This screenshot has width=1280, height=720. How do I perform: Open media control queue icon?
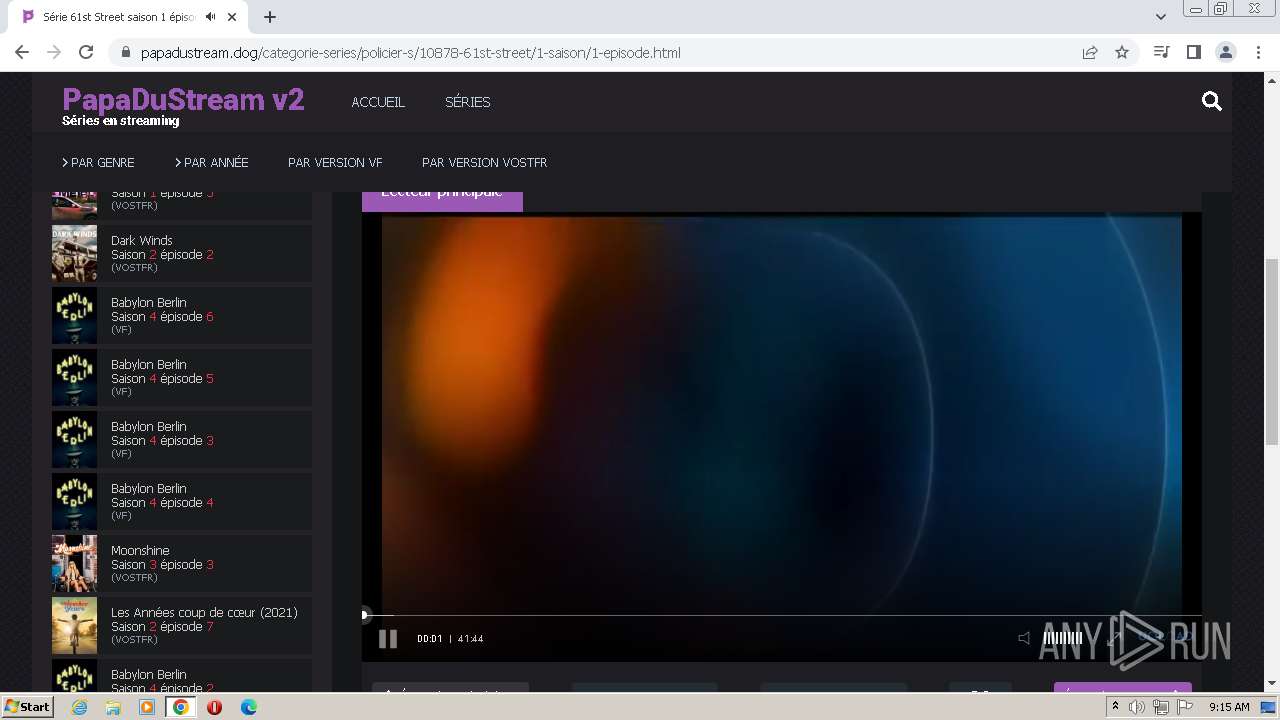[x=1161, y=52]
